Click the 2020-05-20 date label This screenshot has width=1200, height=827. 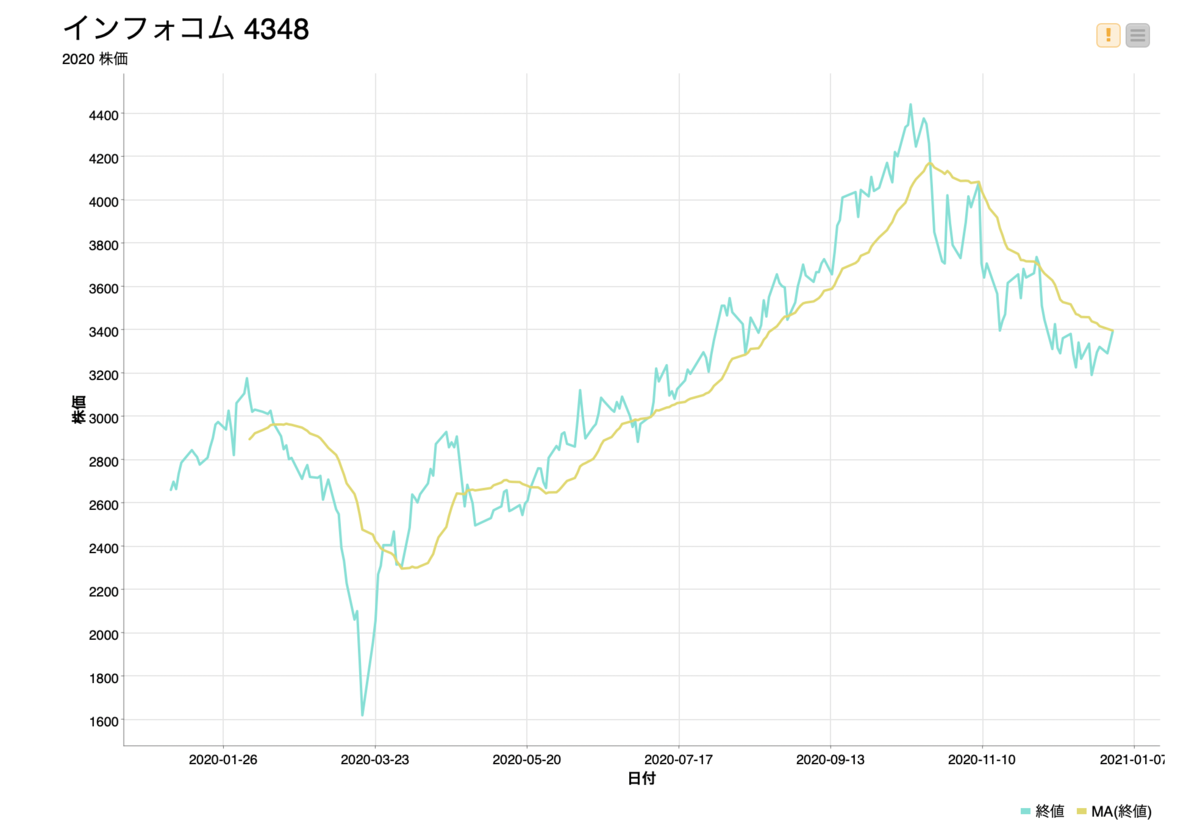pyautogui.click(x=527, y=759)
